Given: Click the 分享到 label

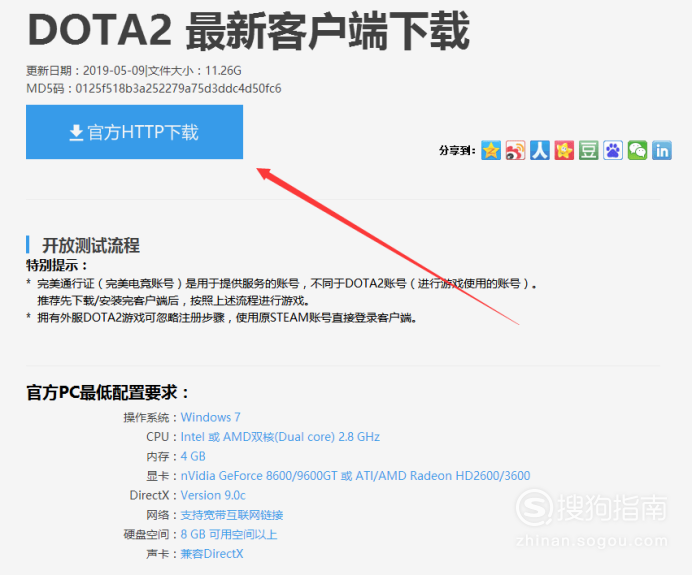Looking at the screenshot, I should [457, 150].
